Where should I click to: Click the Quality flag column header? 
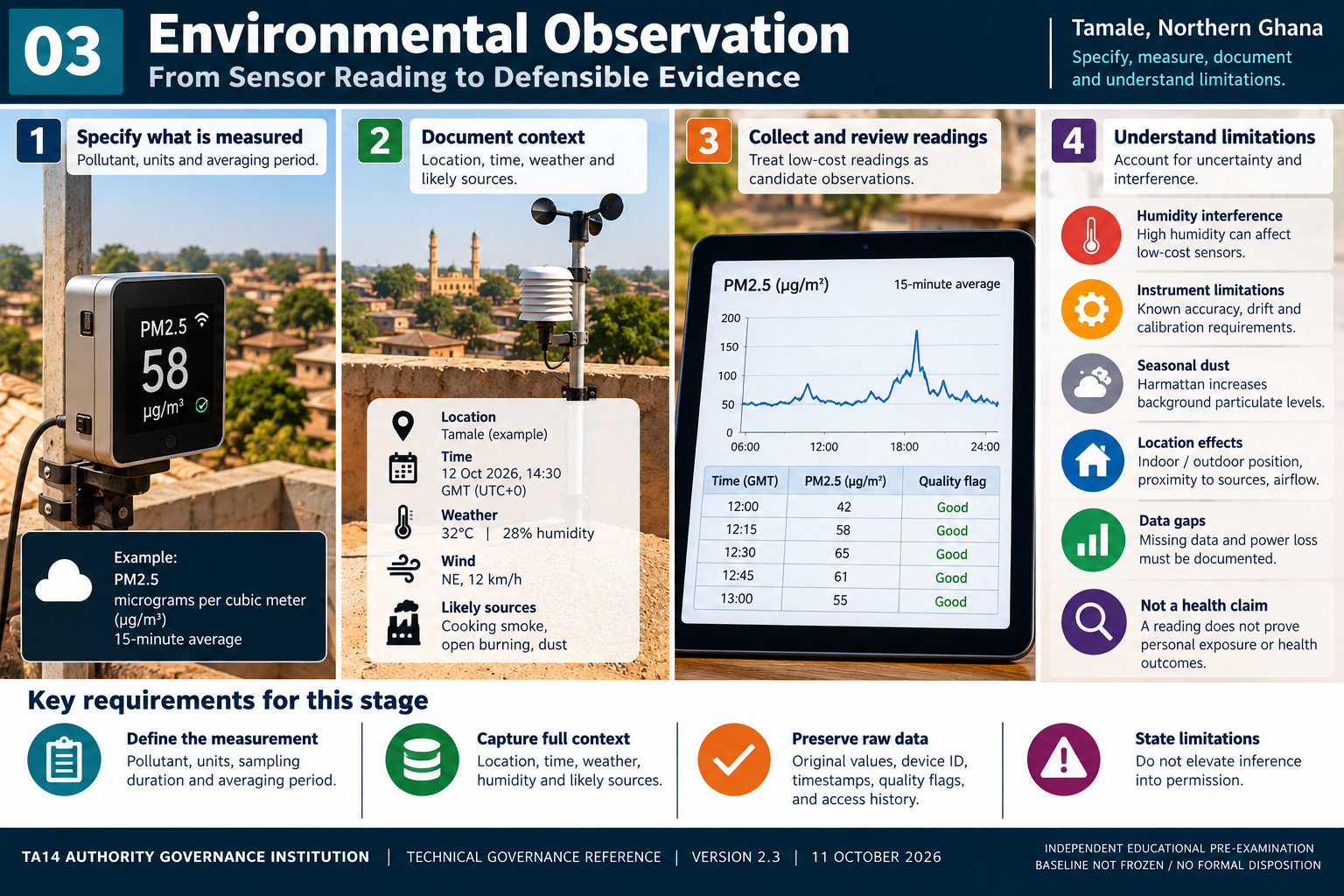[x=952, y=481]
